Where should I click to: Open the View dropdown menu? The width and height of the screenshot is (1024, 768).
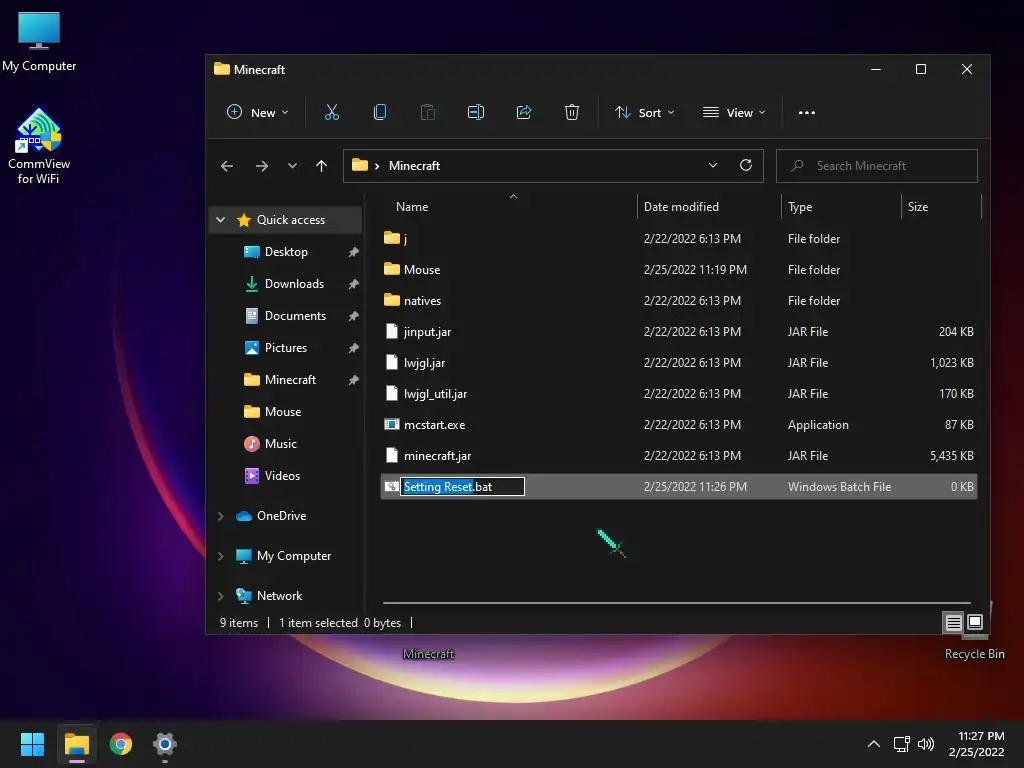pos(733,112)
